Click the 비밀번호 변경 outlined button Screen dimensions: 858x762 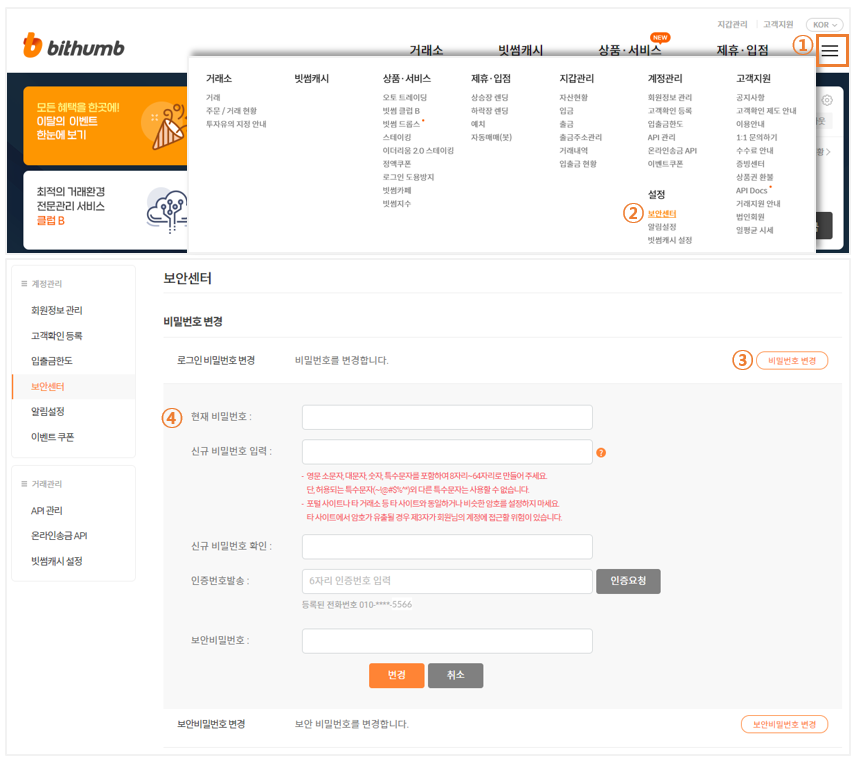792,360
